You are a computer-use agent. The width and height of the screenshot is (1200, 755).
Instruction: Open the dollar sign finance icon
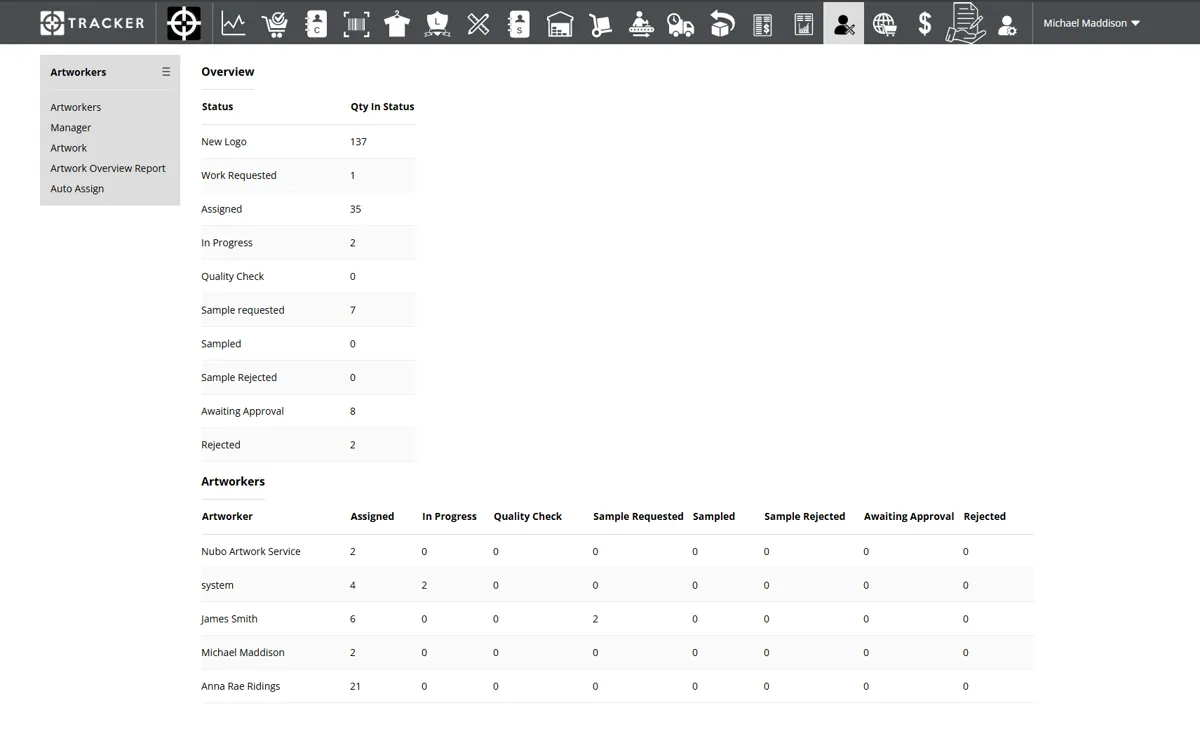pos(925,23)
